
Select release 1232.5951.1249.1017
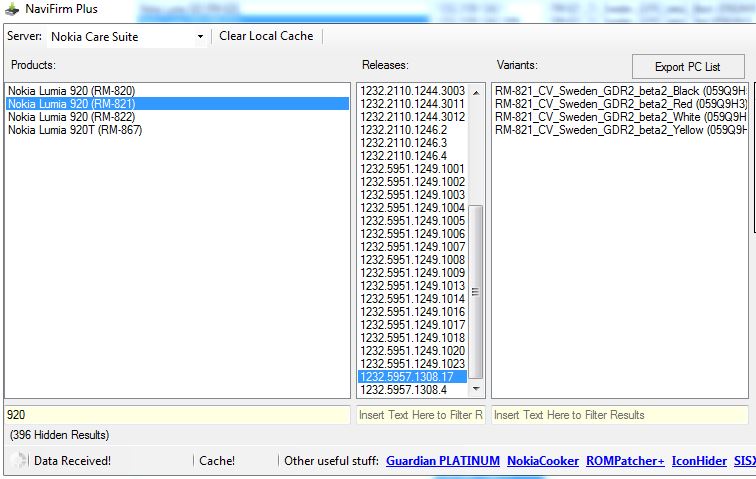(413, 325)
